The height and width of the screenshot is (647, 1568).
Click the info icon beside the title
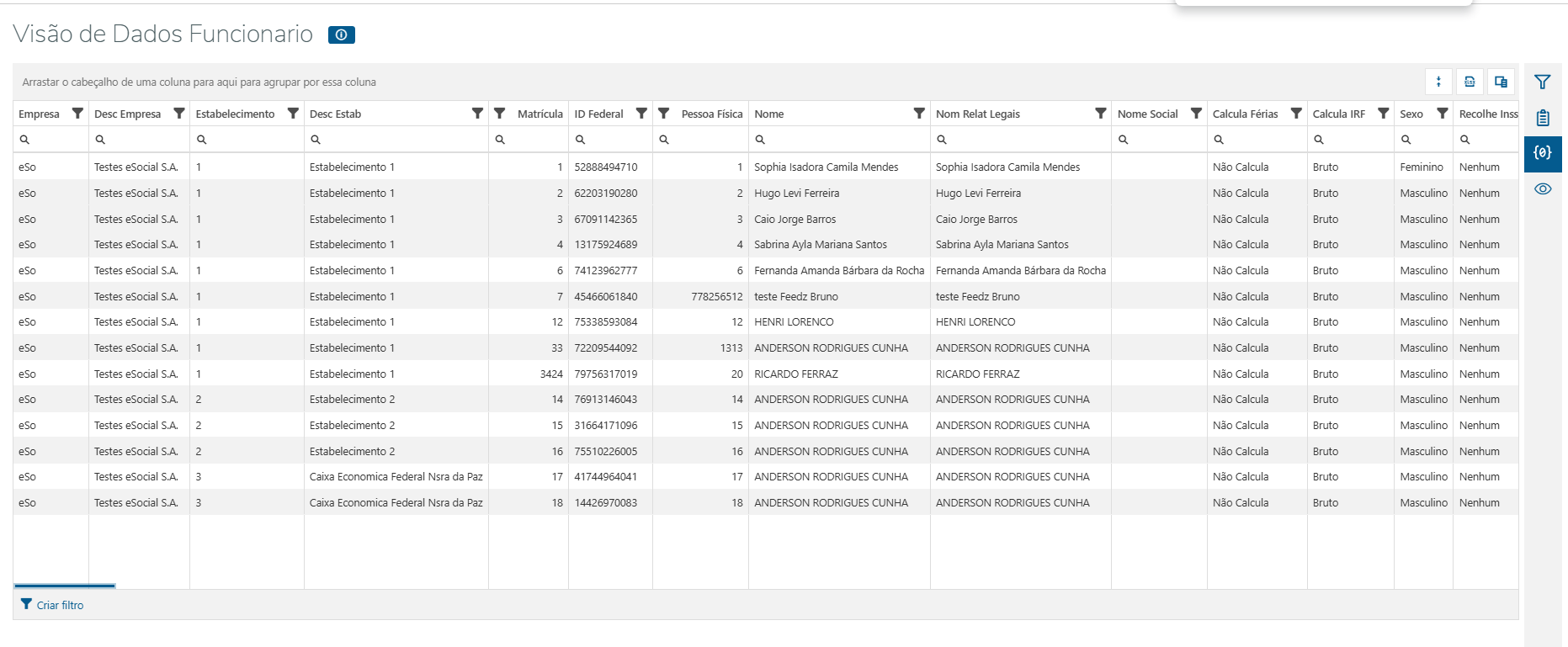(x=341, y=35)
